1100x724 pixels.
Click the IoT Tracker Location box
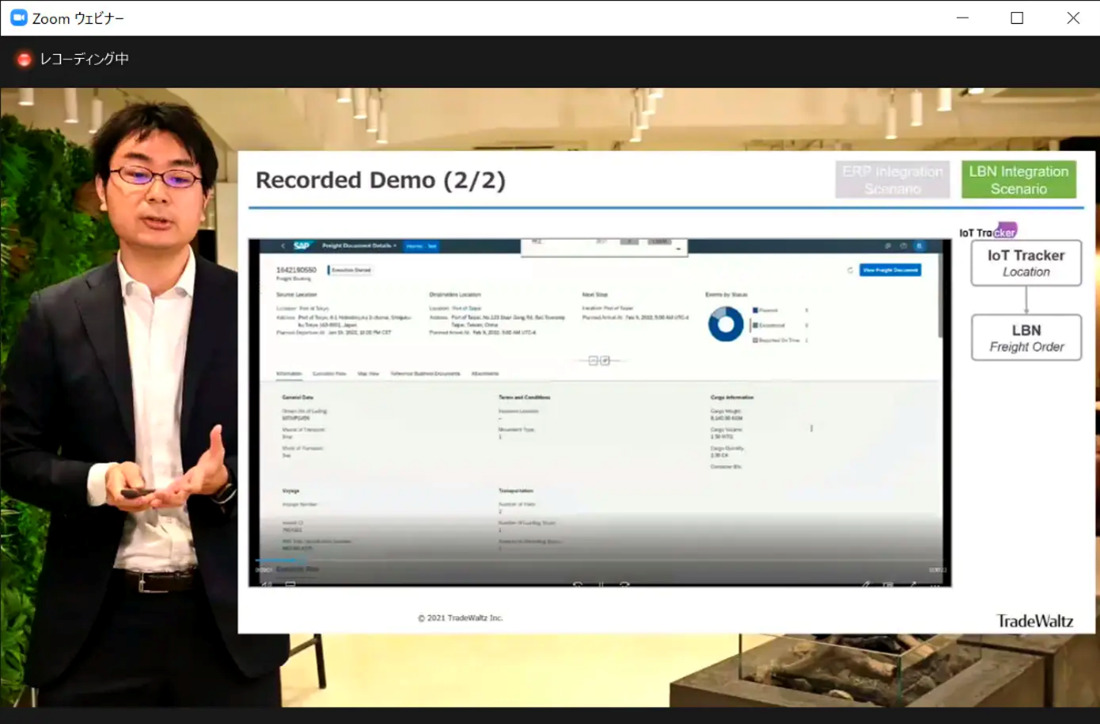1026,263
